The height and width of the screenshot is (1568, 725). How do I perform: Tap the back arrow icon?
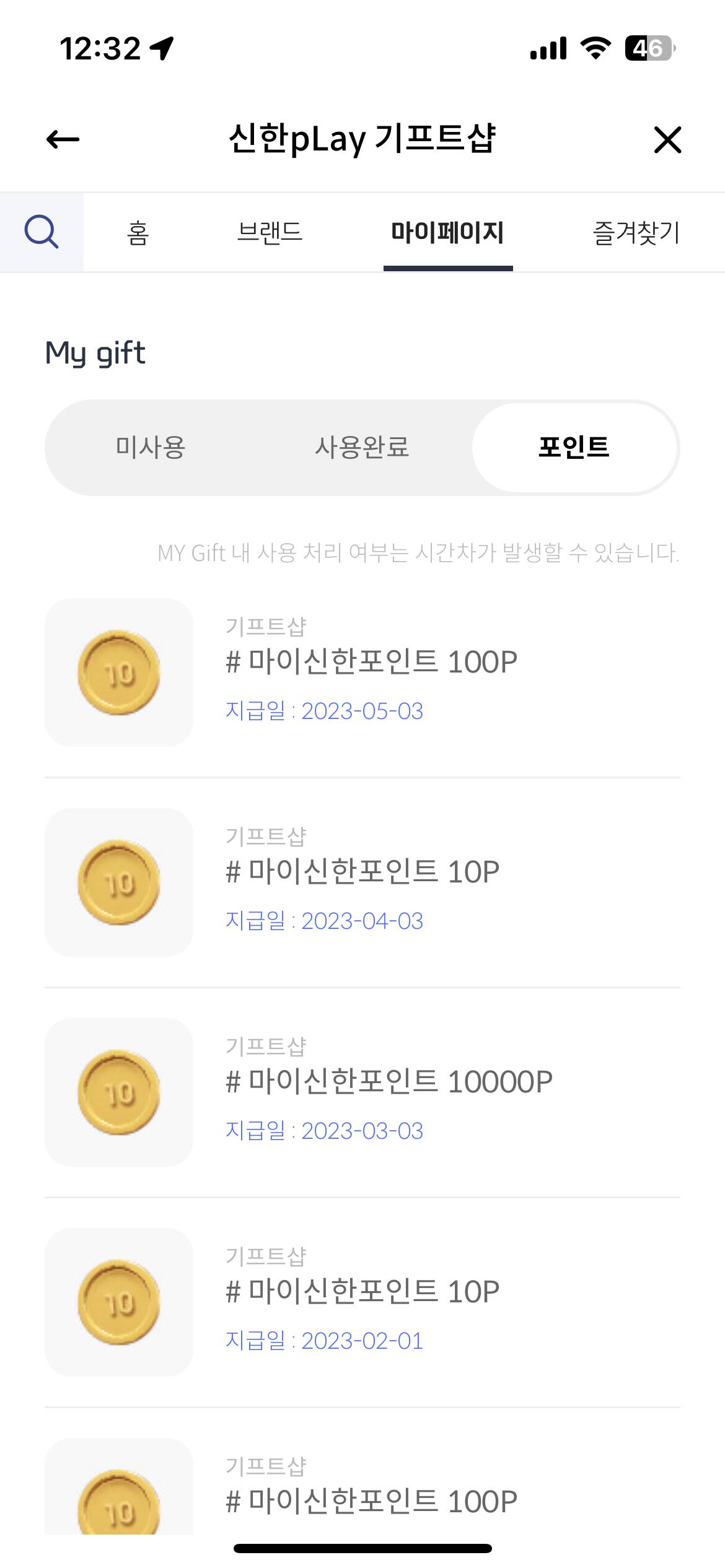point(63,139)
